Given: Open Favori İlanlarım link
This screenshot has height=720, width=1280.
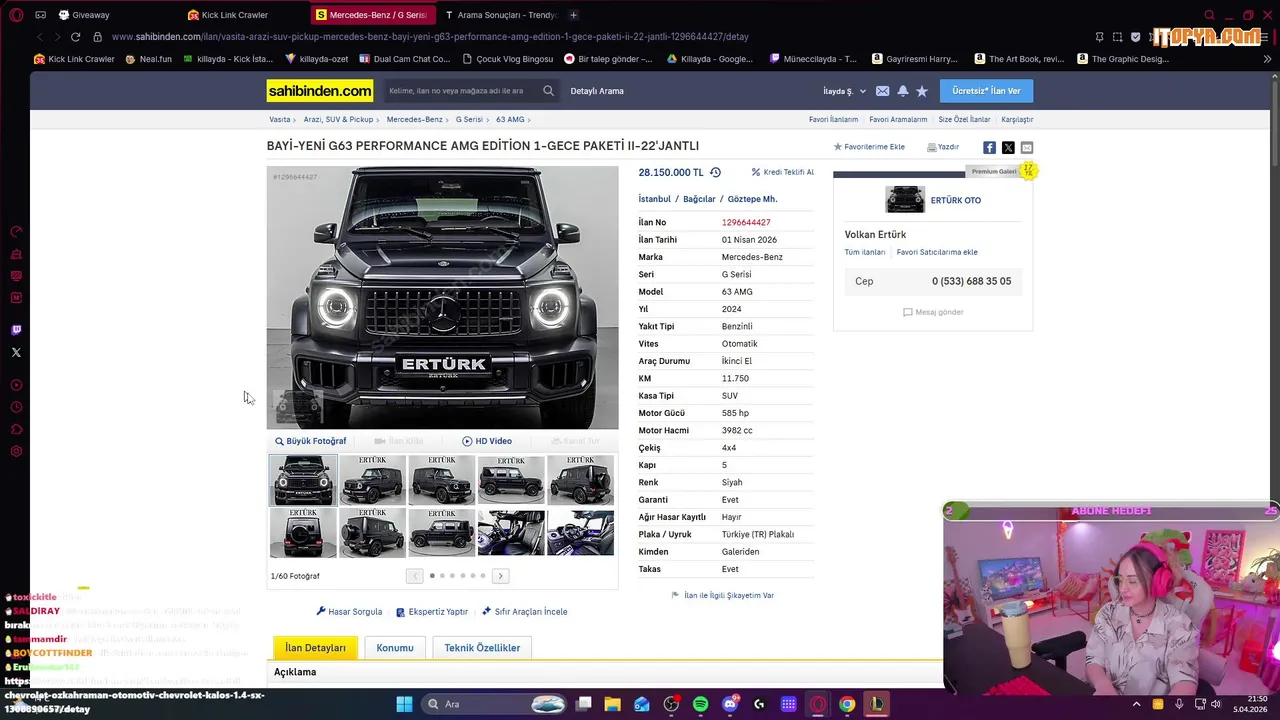Looking at the screenshot, I should 833,119.
